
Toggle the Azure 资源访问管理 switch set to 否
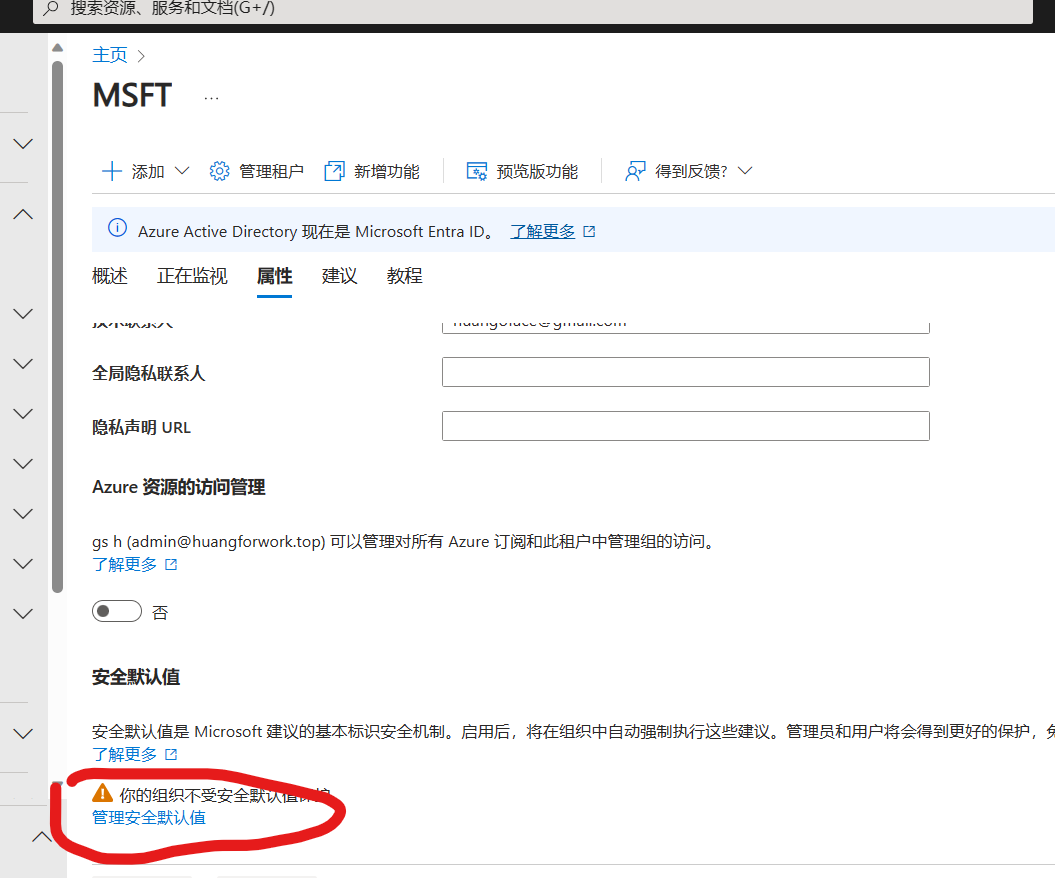click(117, 611)
